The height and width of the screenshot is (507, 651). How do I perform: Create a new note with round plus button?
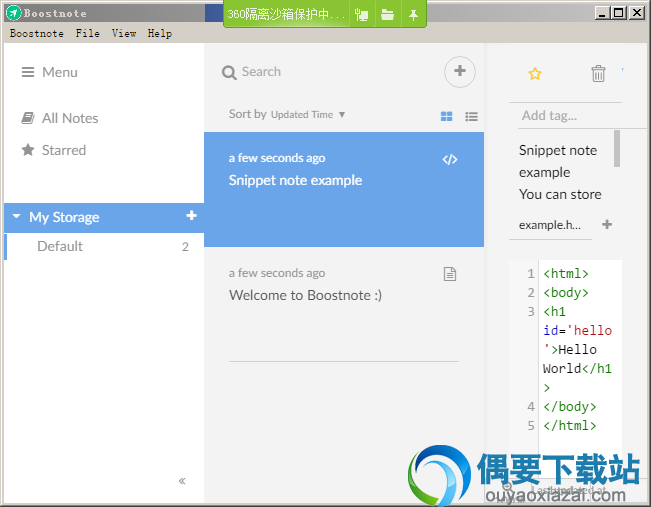460,71
